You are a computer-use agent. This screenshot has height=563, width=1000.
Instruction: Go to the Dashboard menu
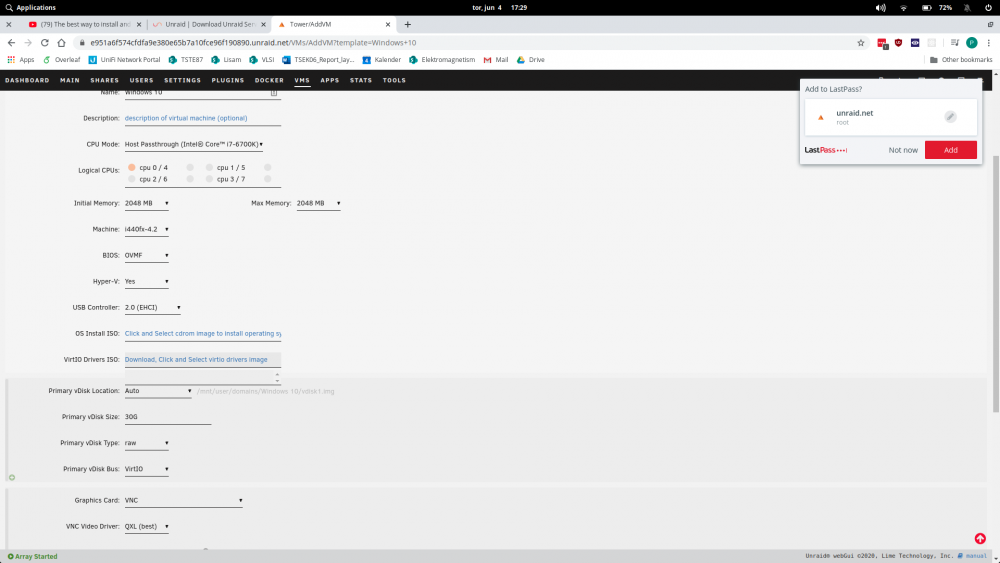[x=27, y=80]
